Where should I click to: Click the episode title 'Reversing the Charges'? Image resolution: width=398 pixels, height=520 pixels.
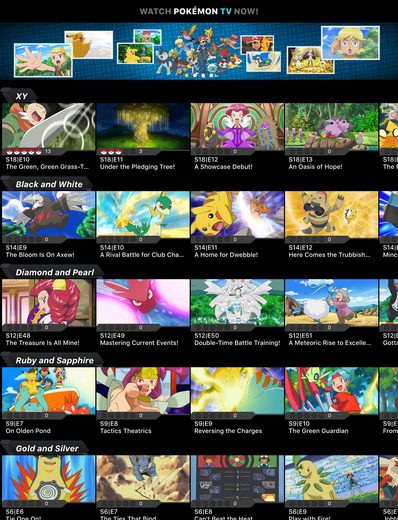[x=228, y=431]
